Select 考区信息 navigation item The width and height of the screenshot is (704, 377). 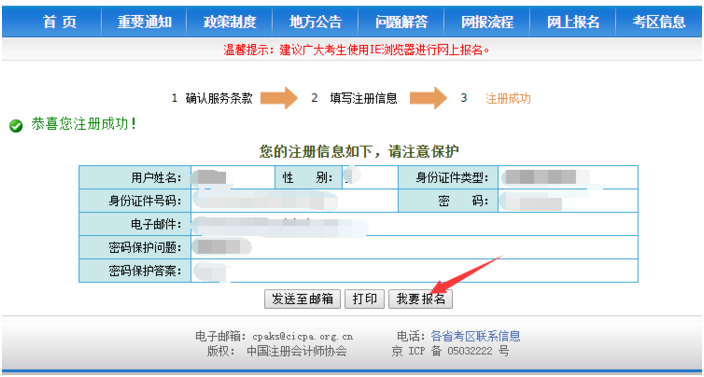(x=659, y=22)
